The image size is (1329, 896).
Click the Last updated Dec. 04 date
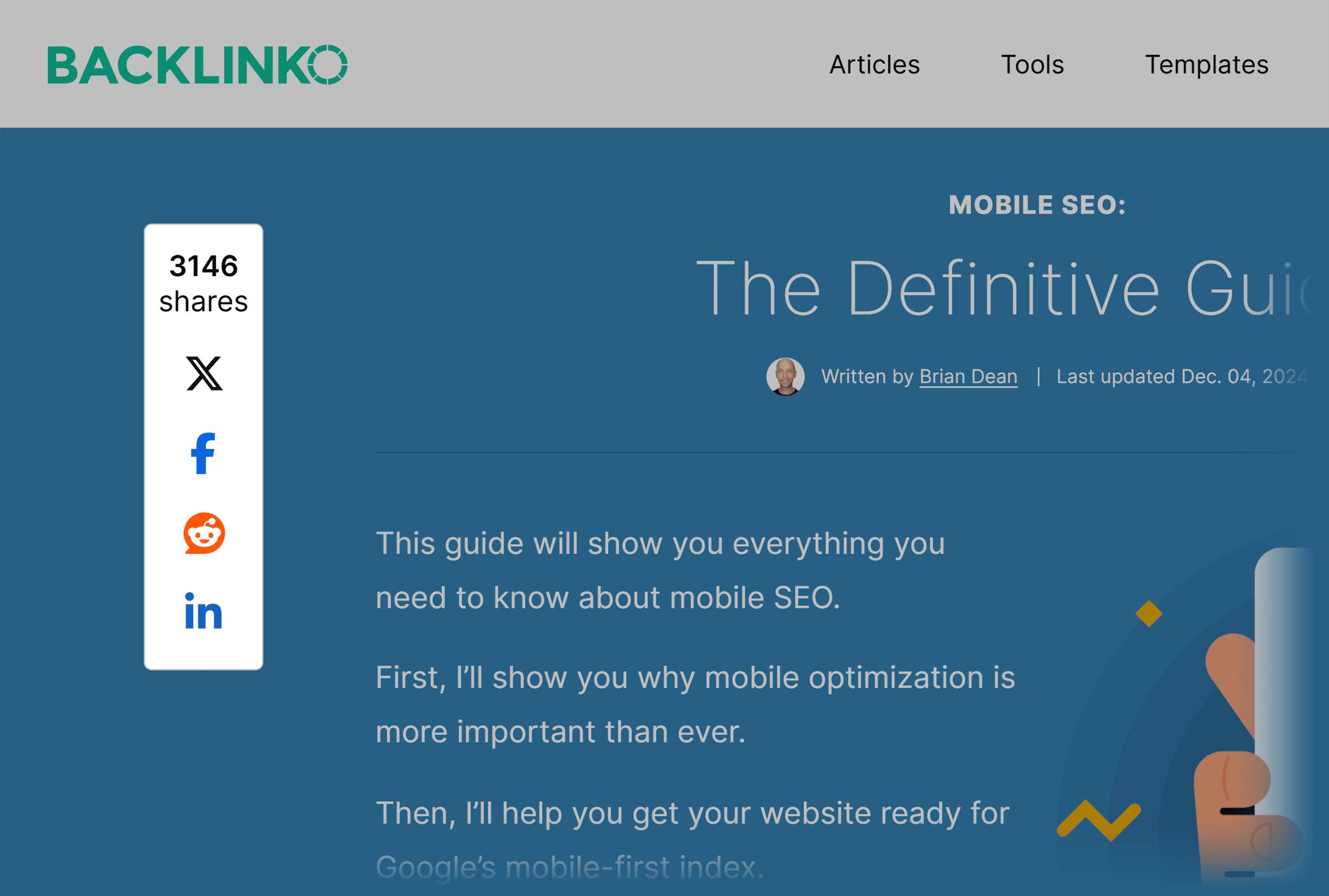point(1180,377)
